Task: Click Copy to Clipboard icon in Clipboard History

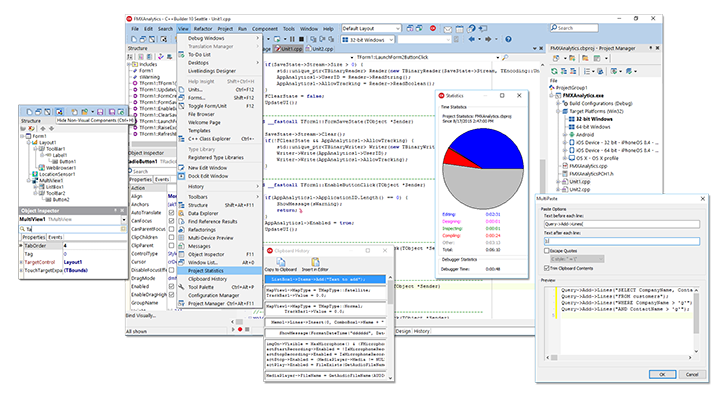Action: [281, 262]
